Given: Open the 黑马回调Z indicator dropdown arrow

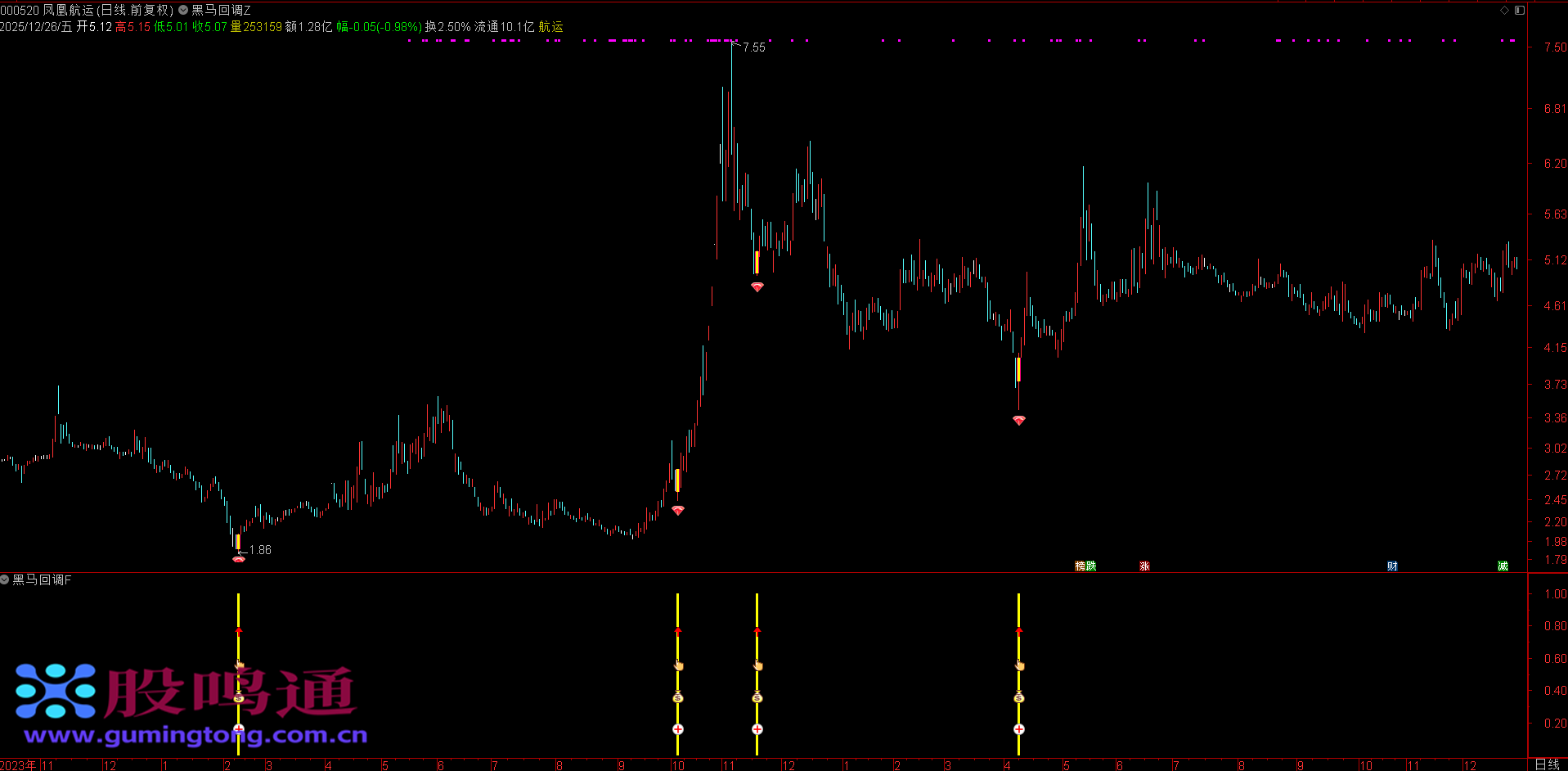Looking at the screenshot, I should pos(183,11).
